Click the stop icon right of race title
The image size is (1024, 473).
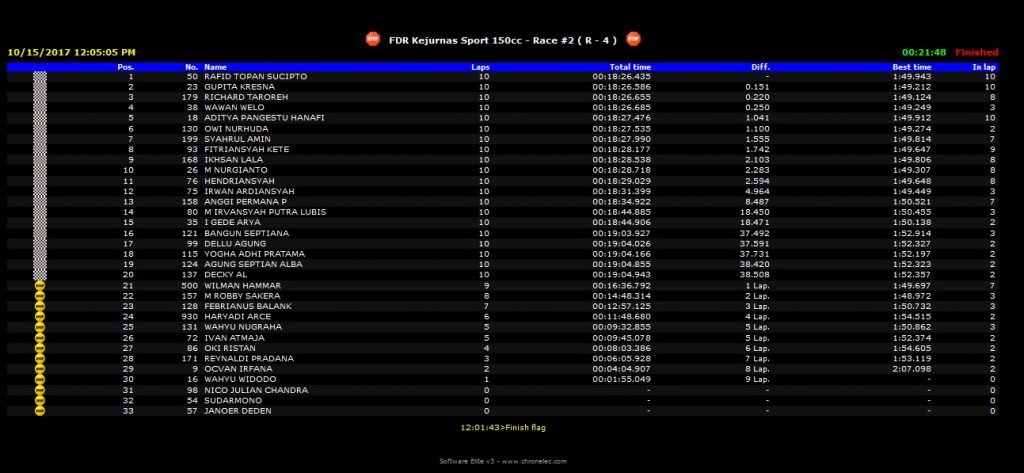632,39
